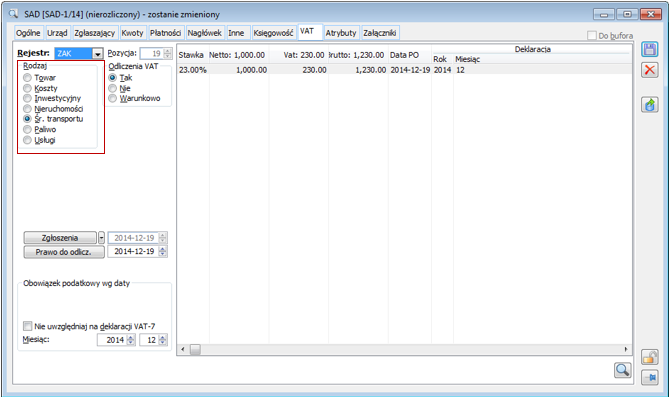Viewport: 669px width, 397px height.
Task: Select the Towar radio option
Action: pos(27,78)
